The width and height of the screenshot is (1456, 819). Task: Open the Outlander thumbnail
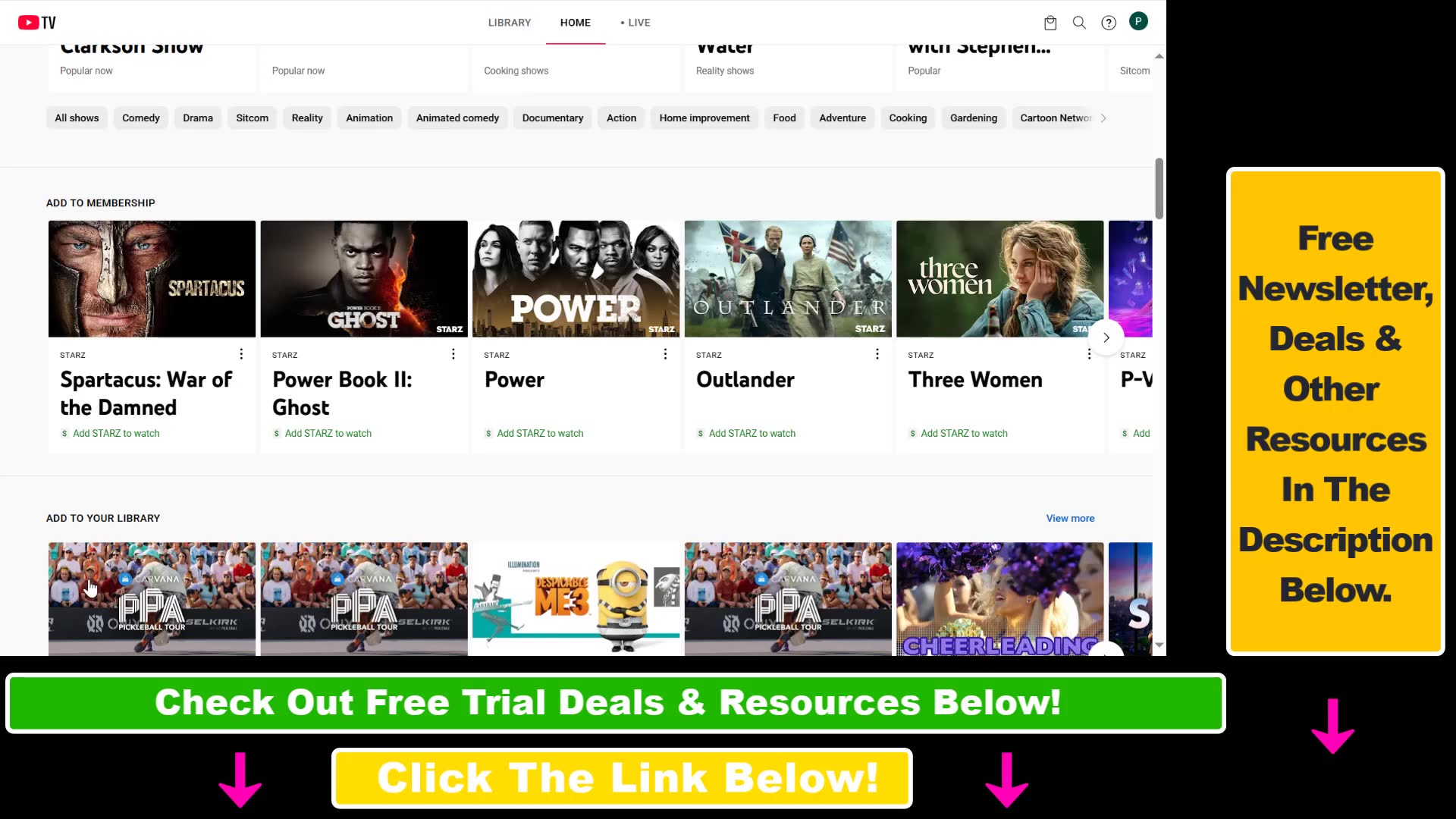click(x=788, y=278)
